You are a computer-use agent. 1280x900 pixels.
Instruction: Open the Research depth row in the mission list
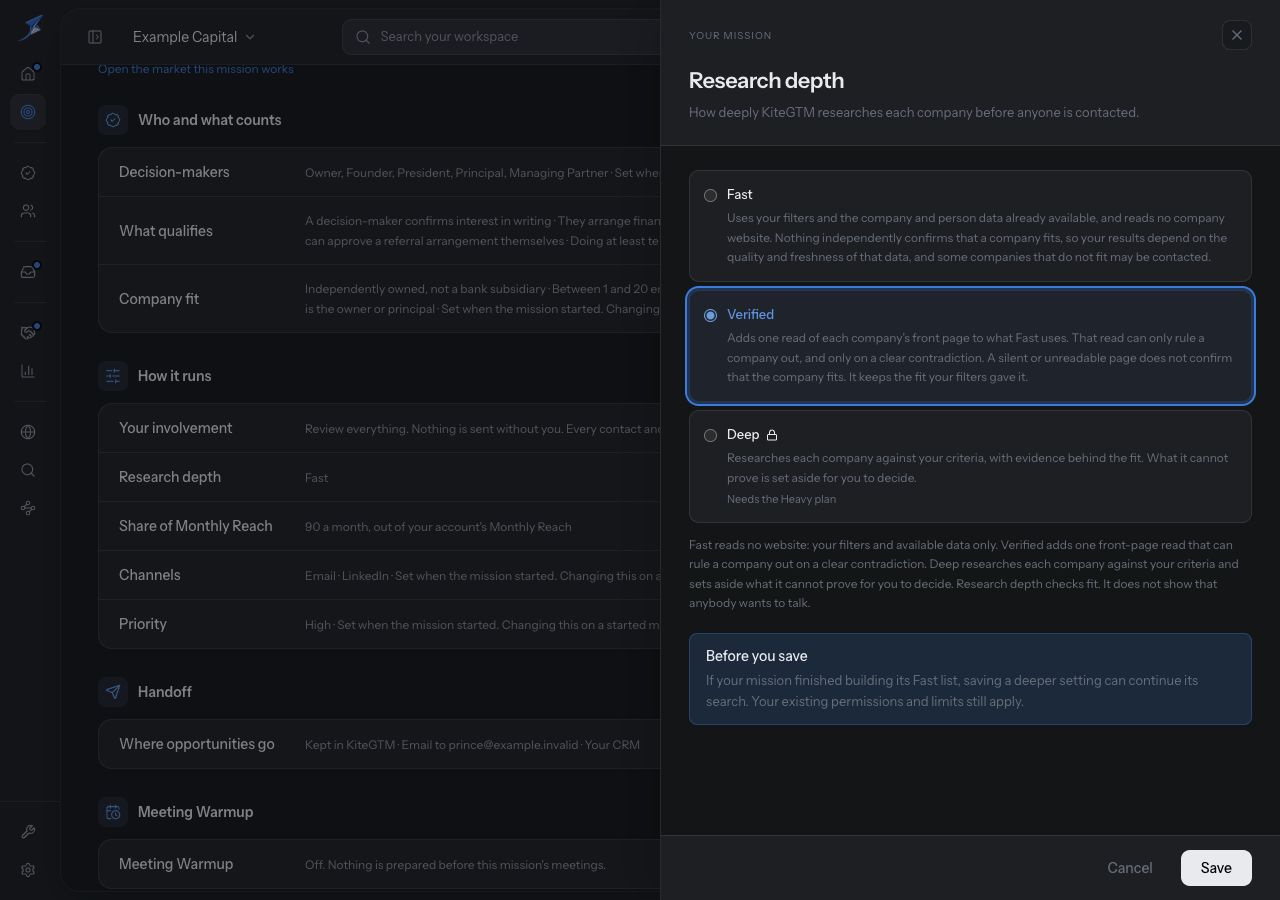tap(380, 477)
